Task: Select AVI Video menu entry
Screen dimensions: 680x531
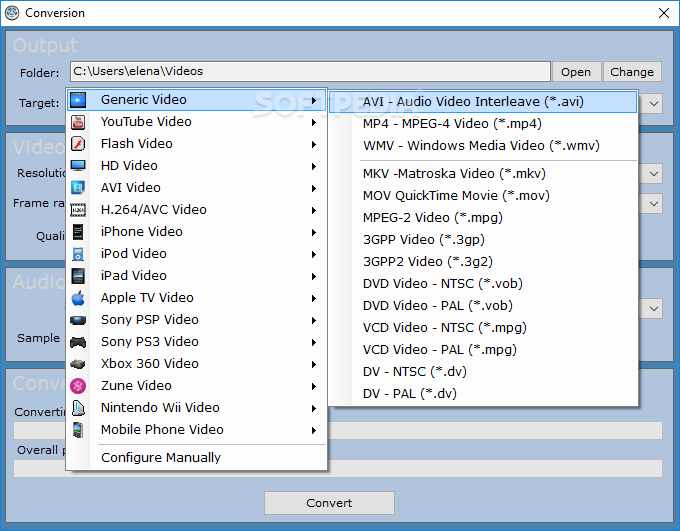Action: (196, 188)
